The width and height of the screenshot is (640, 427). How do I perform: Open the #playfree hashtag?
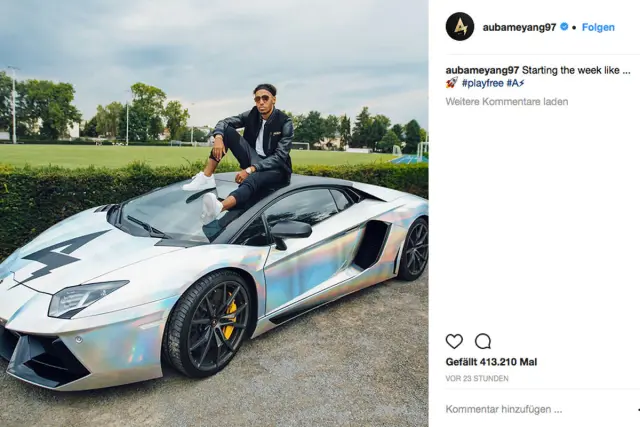482,83
